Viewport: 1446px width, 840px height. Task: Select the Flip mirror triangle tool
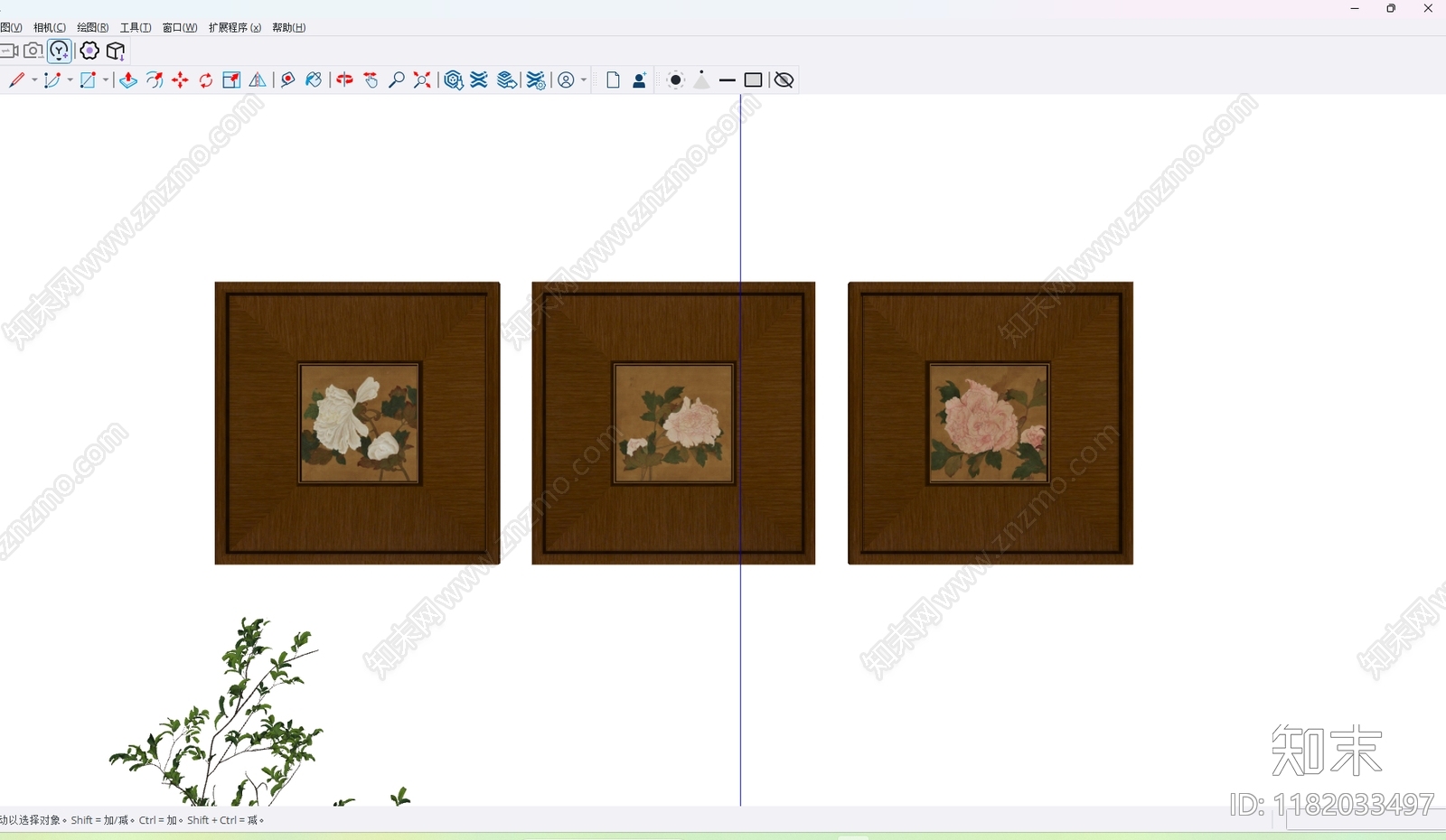pos(258,80)
